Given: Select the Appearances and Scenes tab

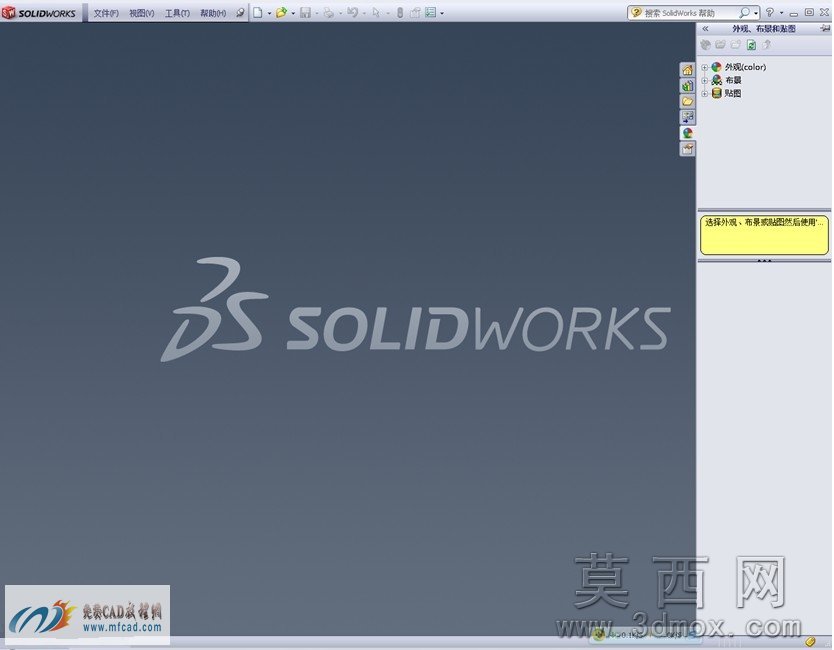Looking at the screenshot, I should click(x=688, y=133).
